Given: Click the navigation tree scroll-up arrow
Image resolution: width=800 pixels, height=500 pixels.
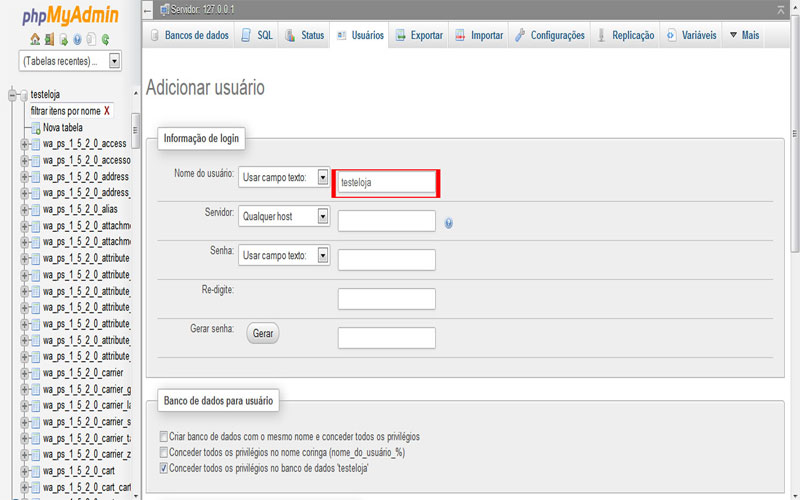Looking at the screenshot, I should (x=135, y=93).
